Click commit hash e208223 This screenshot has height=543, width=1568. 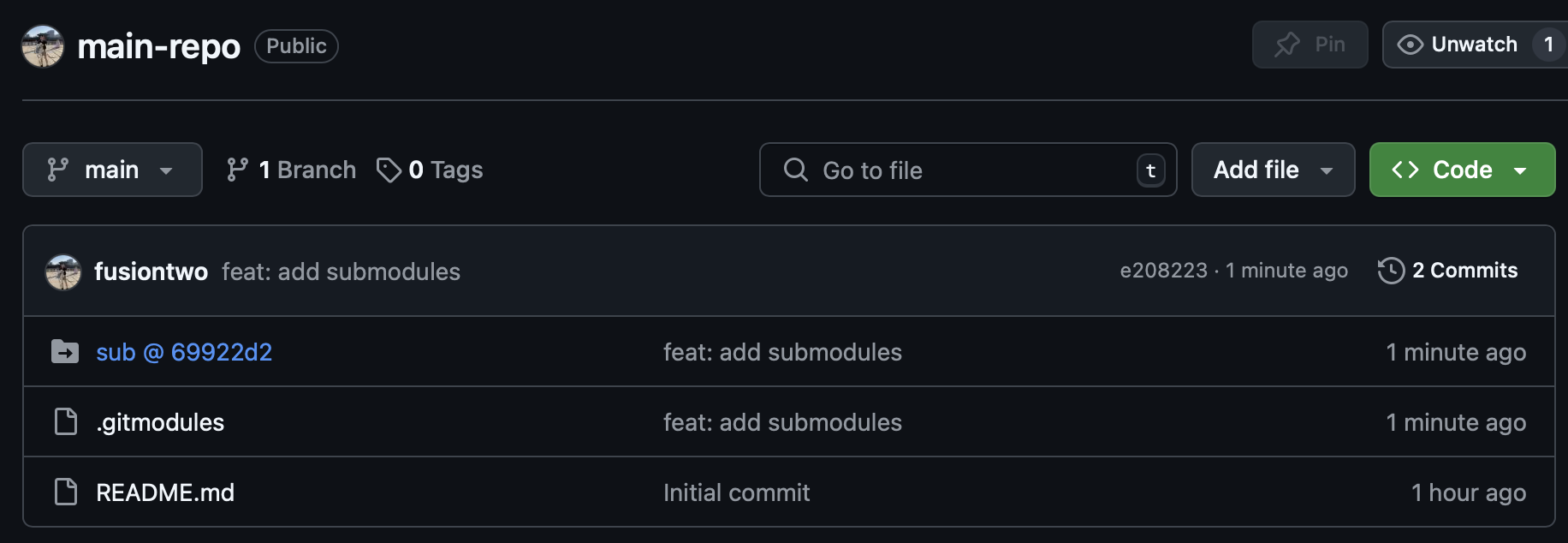(1163, 271)
